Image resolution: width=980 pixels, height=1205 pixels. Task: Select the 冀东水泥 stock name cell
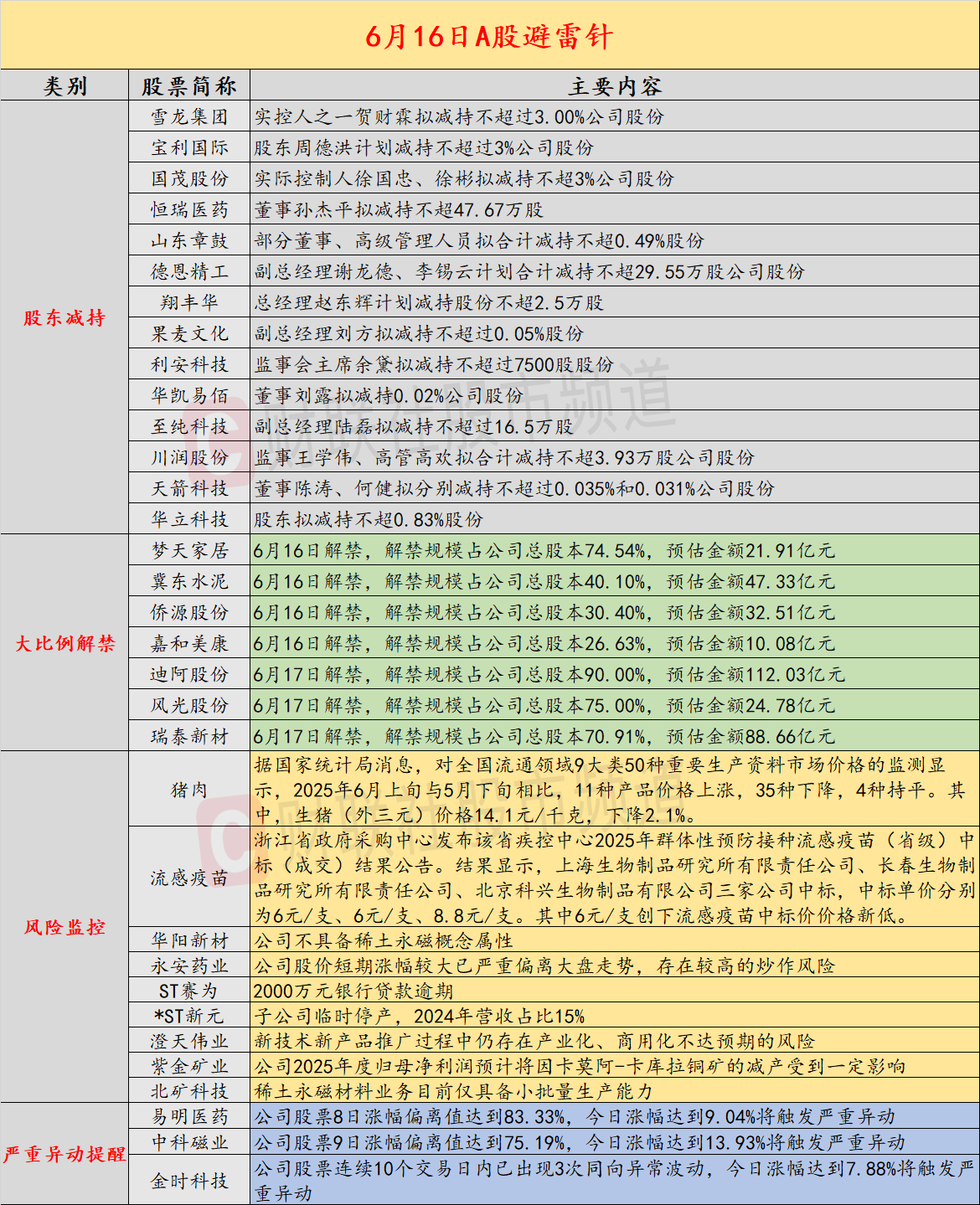[x=189, y=581]
